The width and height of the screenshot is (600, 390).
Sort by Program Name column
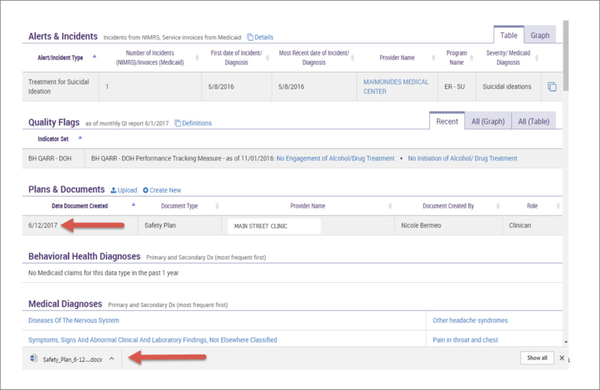point(457,58)
